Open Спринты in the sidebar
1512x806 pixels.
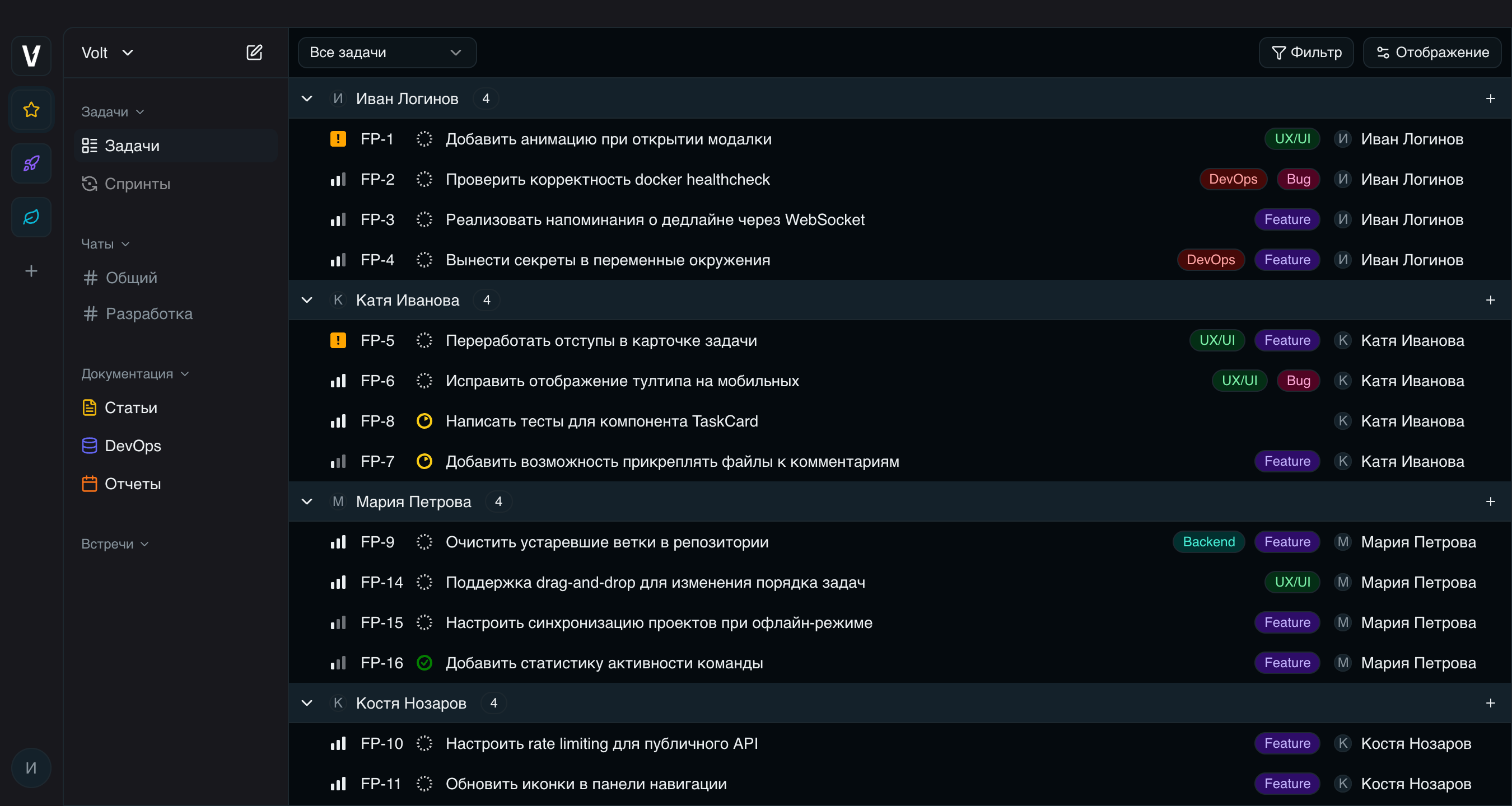point(137,184)
